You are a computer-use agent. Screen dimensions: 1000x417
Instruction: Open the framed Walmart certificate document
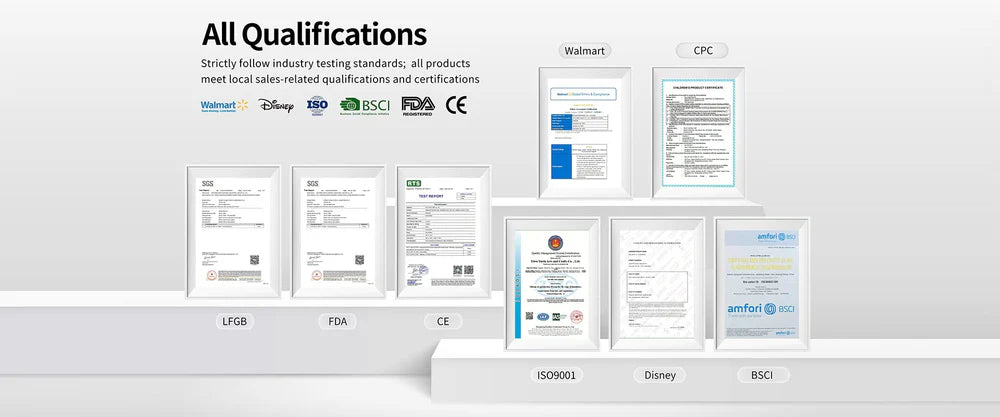[x=585, y=133]
